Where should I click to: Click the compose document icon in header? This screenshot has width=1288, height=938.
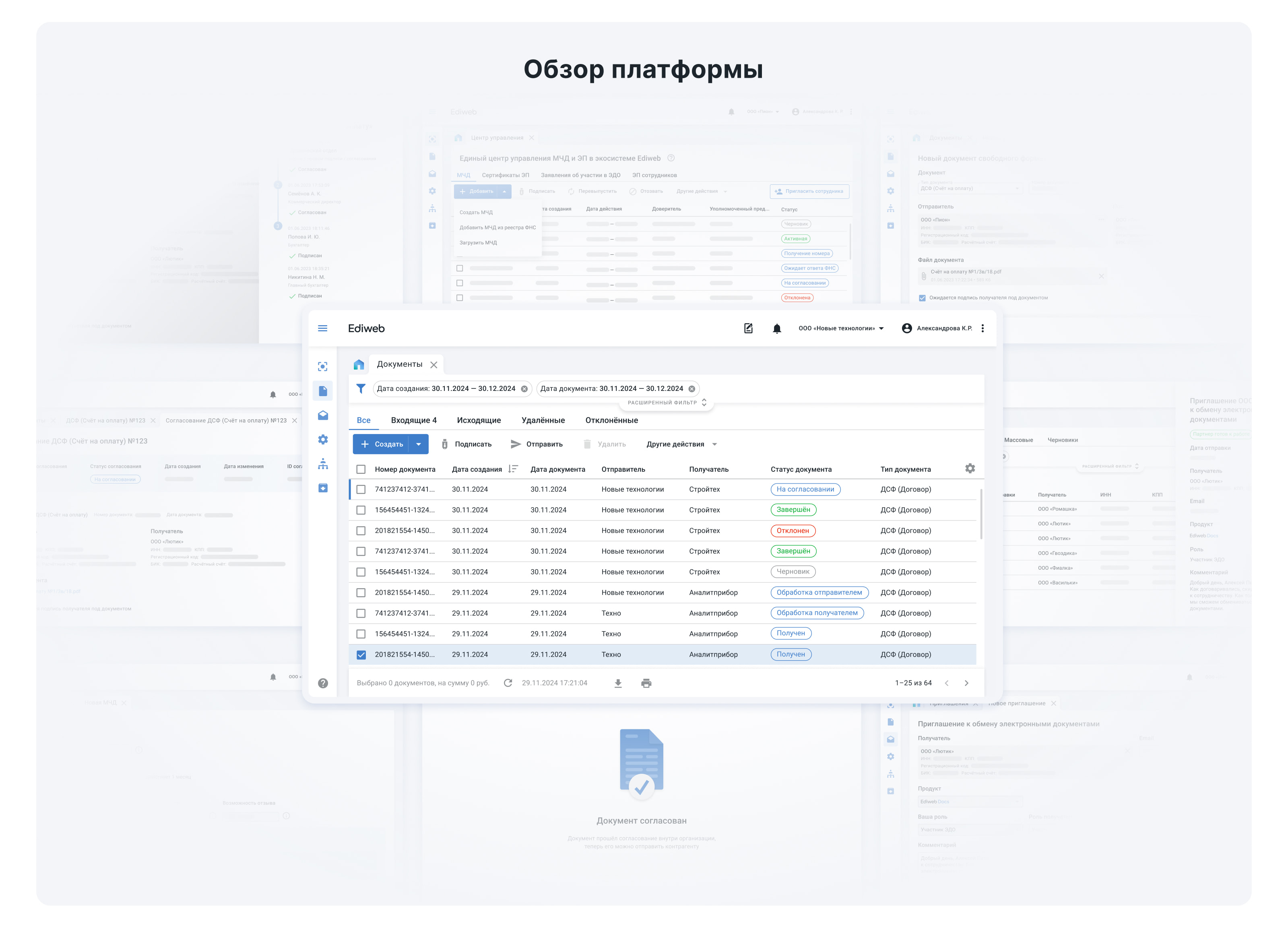(x=749, y=329)
